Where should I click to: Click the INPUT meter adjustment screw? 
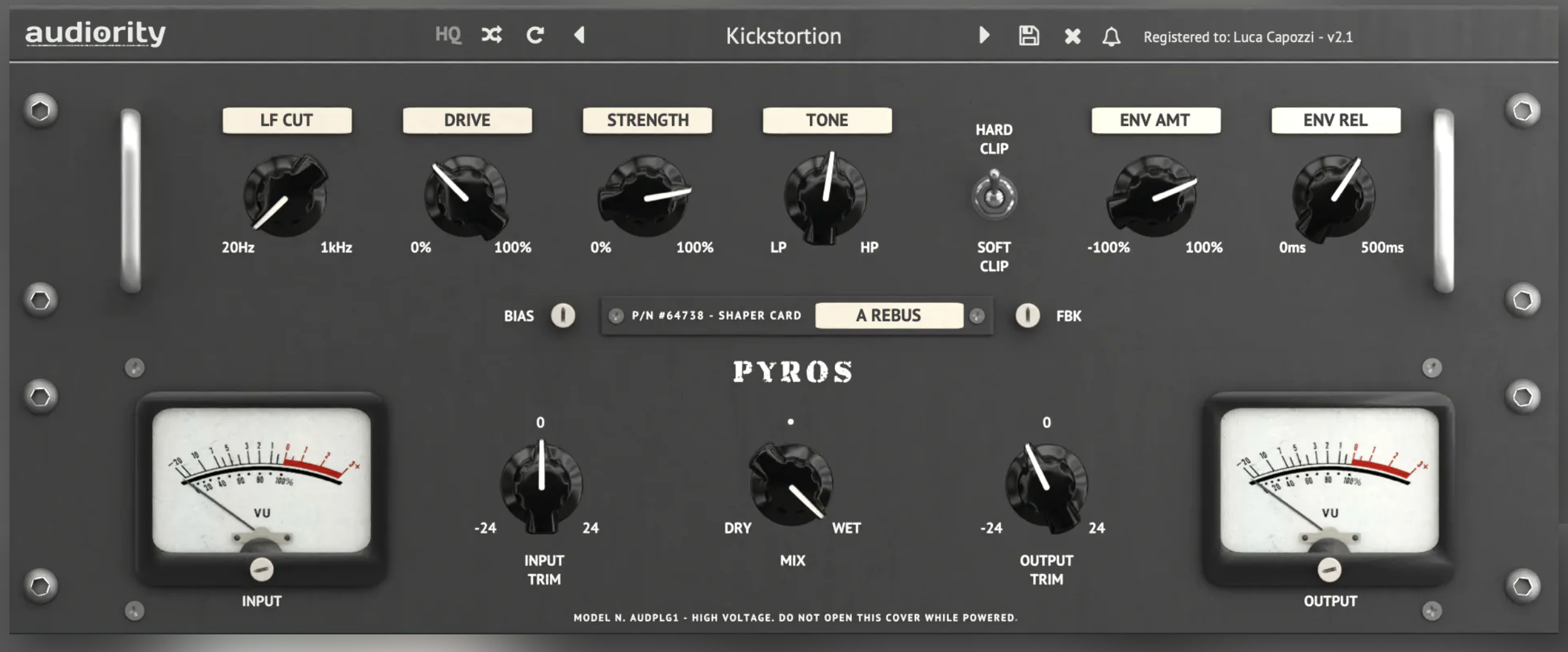[261, 570]
